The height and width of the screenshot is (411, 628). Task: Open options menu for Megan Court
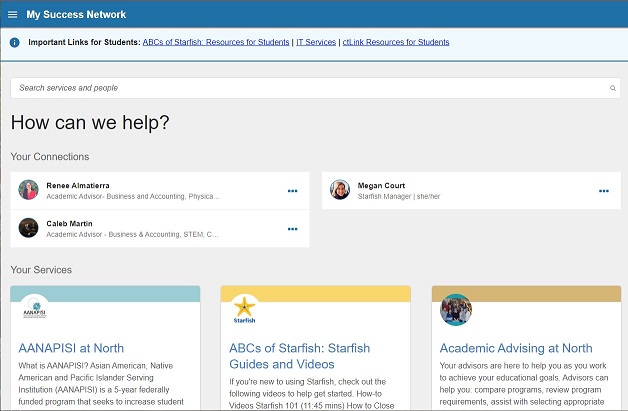(x=603, y=190)
